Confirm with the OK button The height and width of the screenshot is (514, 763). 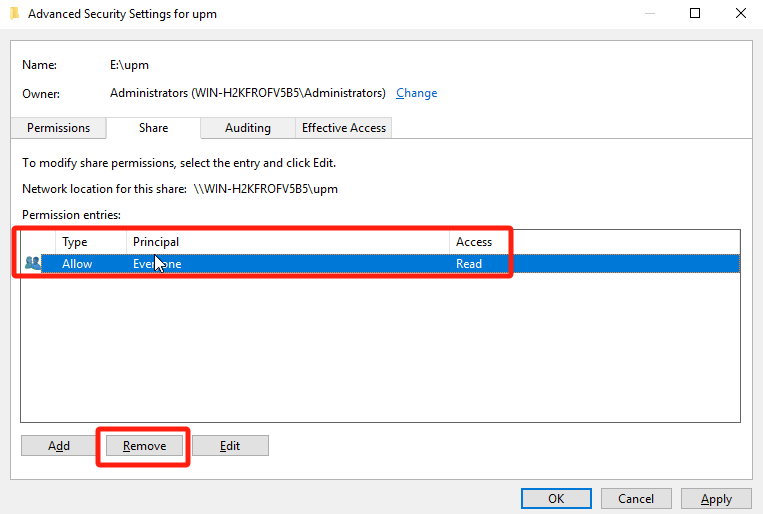tap(556, 499)
